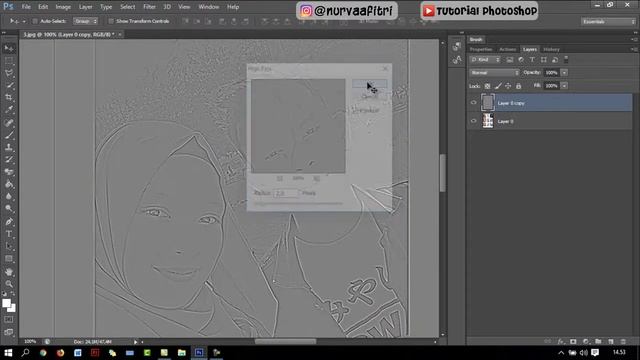640x360 pixels.
Task: Open the File menu
Action: click(26, 7)
